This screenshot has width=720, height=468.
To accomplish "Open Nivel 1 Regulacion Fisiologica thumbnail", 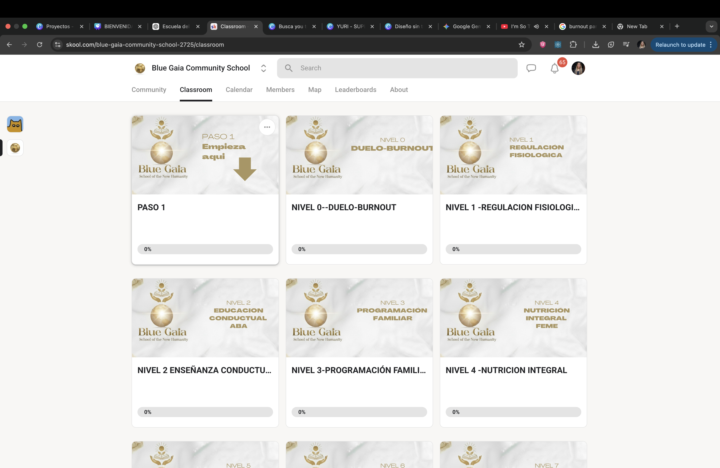I will [513, 155].
